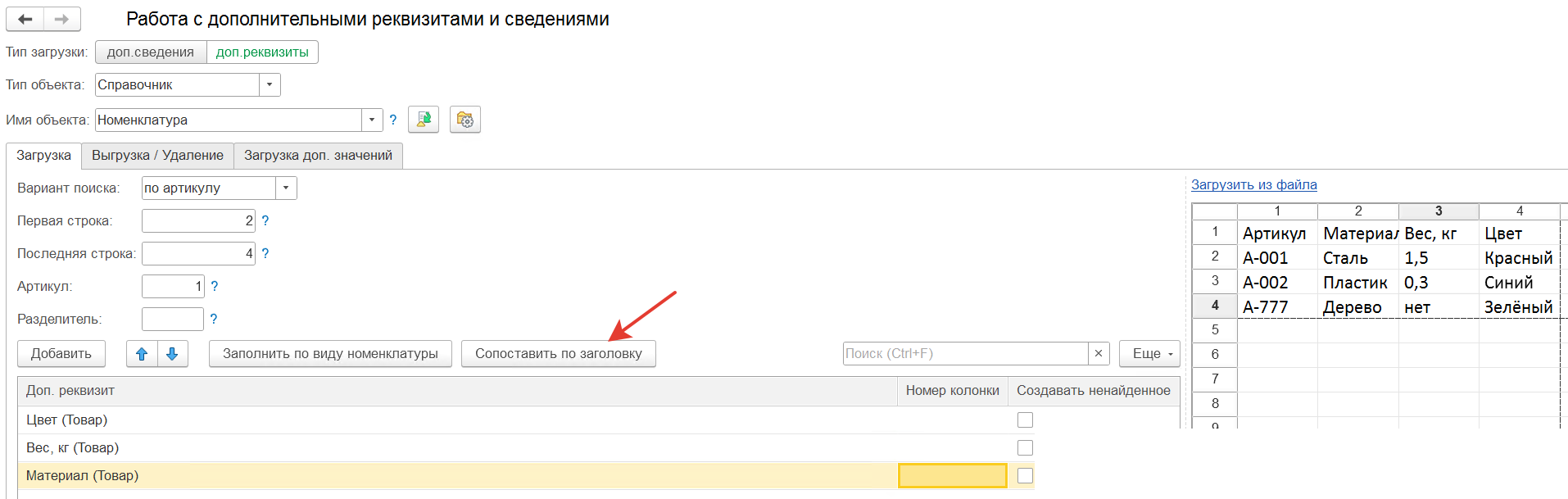The image size is (1568, 499).
Task: Switch to Выгрузка / Удаление tab
Action: (157, 156)
